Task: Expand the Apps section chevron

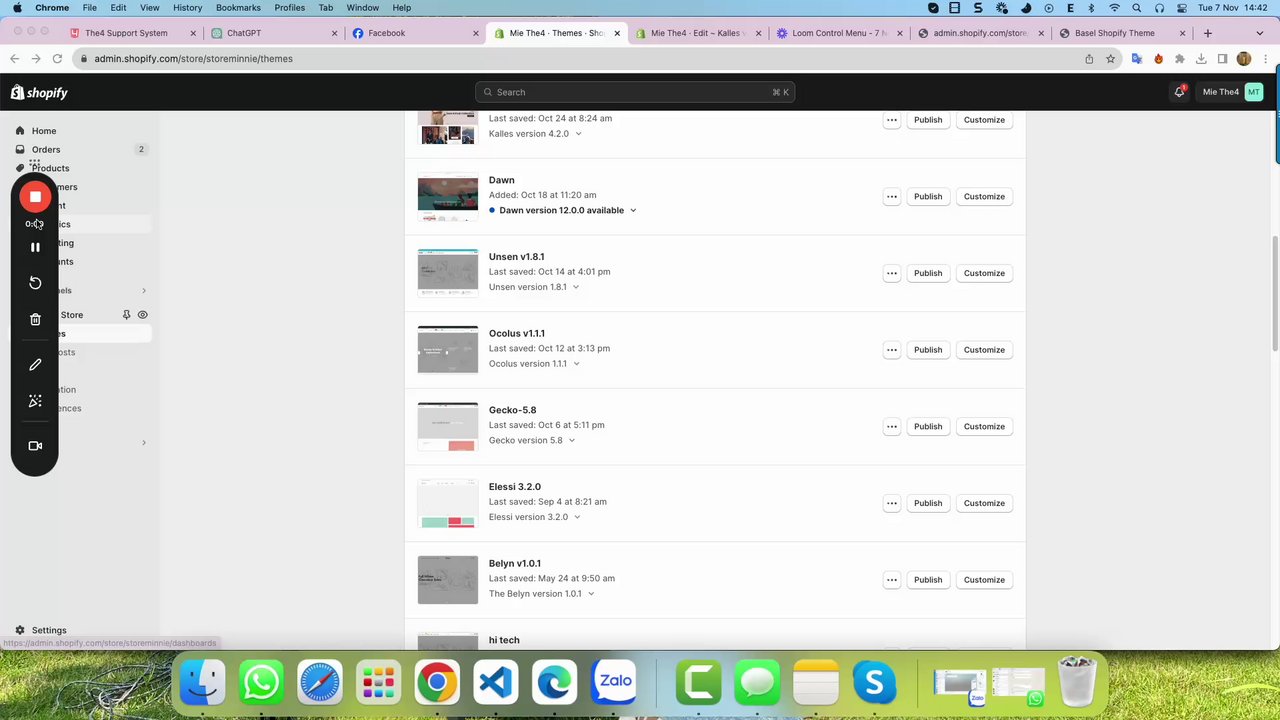Action: pyautogui.click(x=143, y=442)
